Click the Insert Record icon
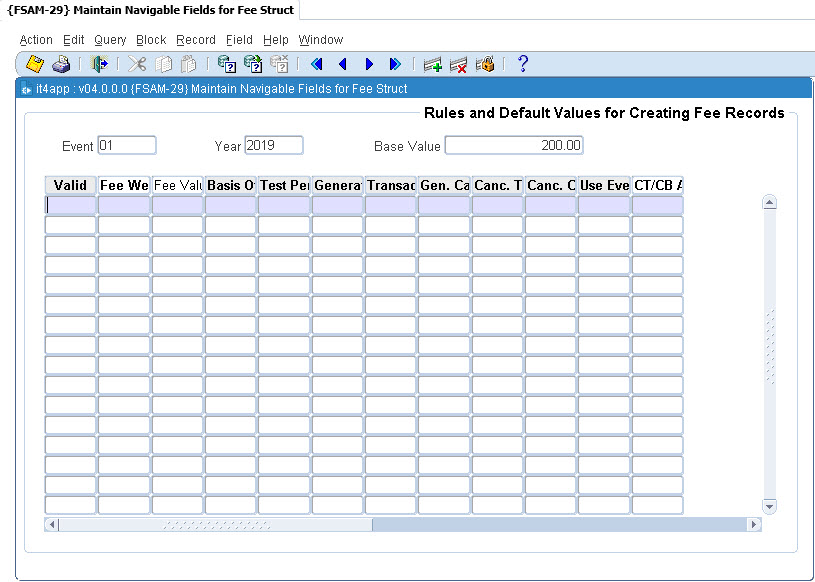This screenshot has width=815, height=582. tap(433, 64)
